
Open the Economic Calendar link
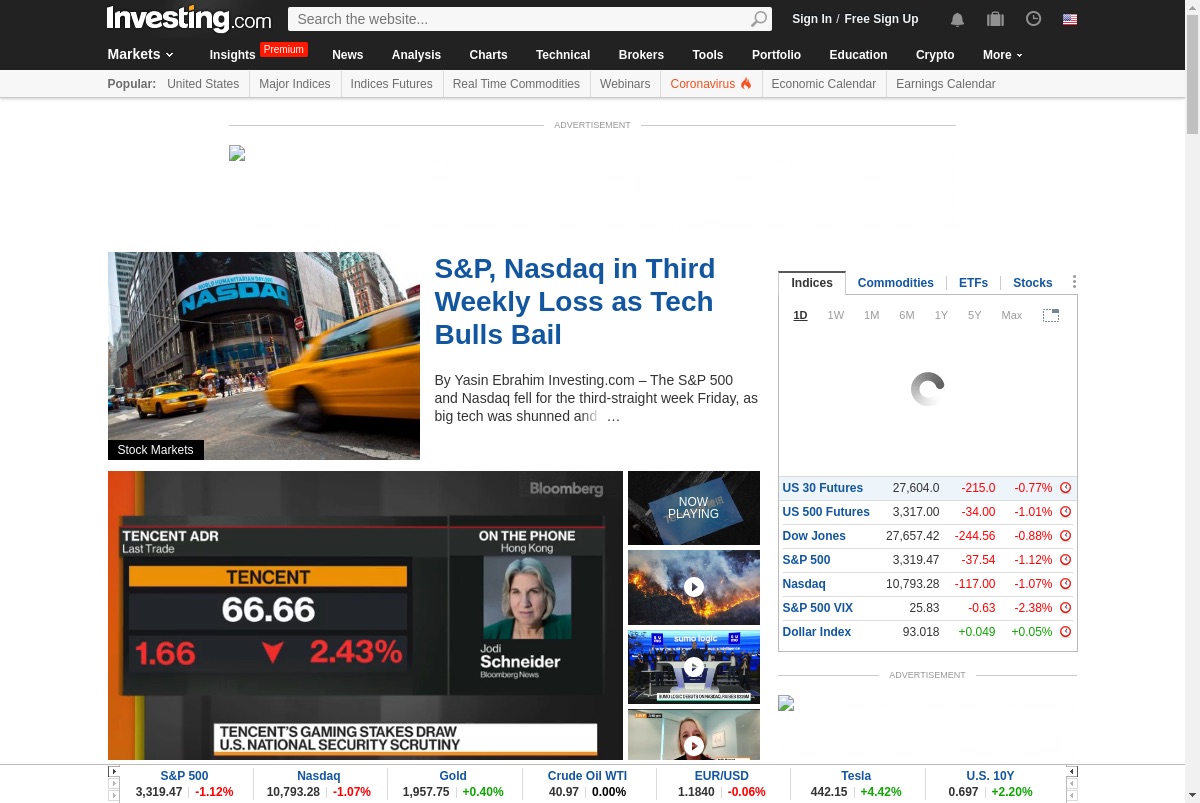(824, 84)
